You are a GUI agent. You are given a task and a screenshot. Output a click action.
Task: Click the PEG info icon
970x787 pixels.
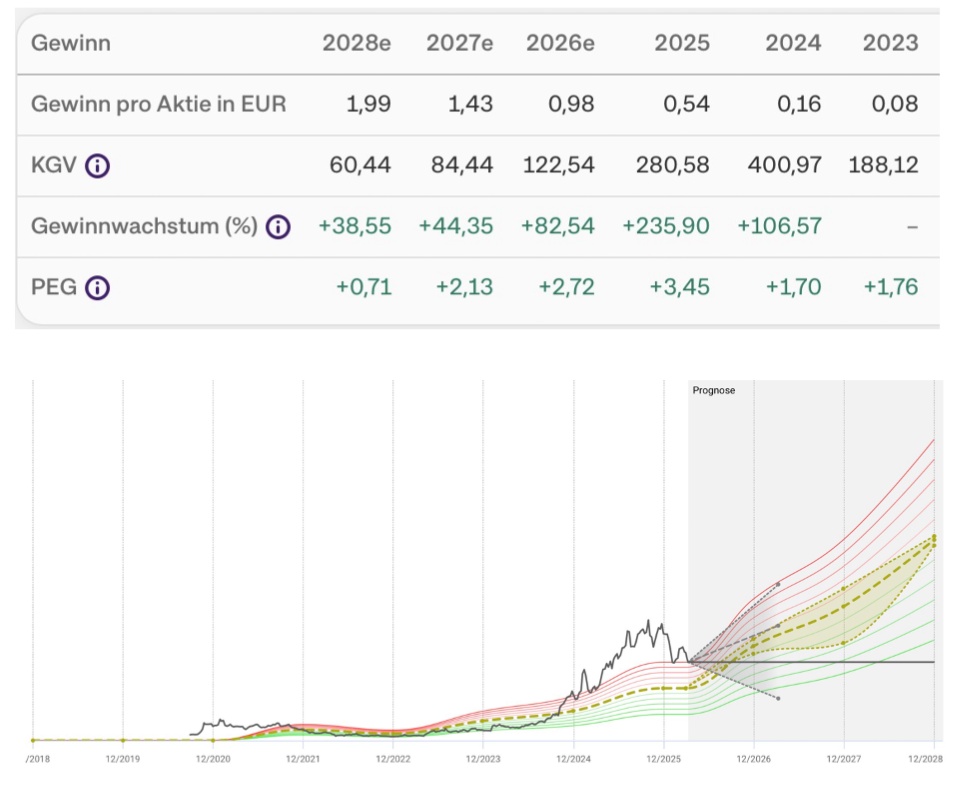[x=97, y=288]
